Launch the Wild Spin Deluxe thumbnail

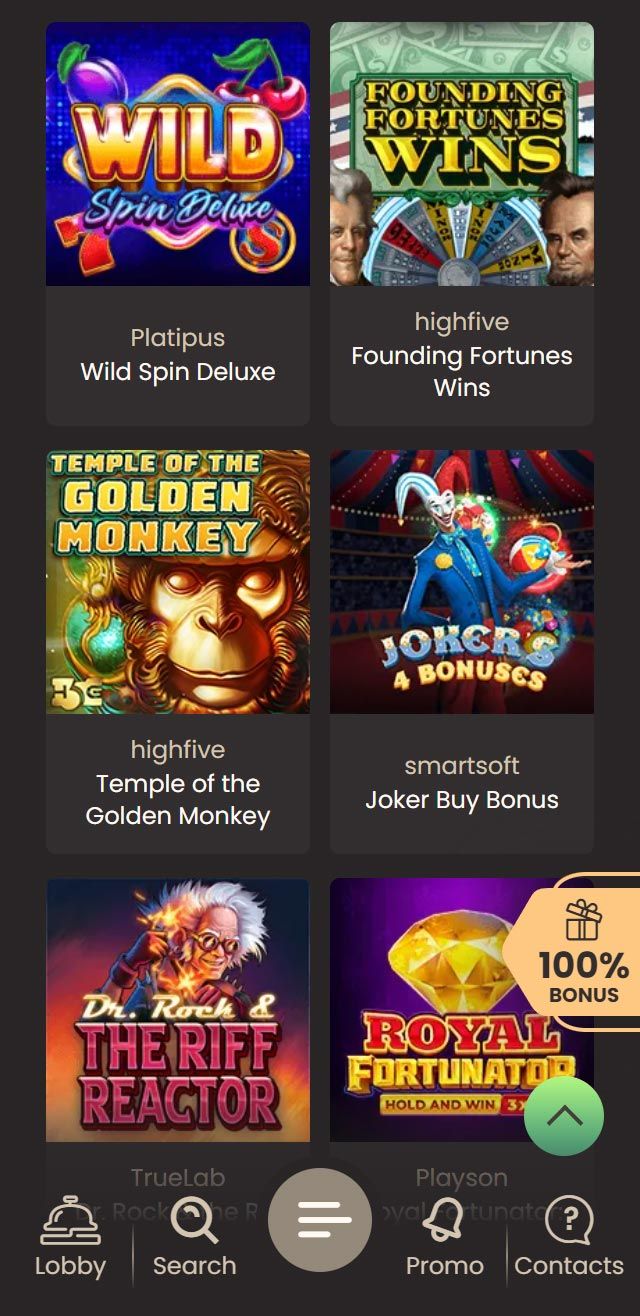click(178, 154)
